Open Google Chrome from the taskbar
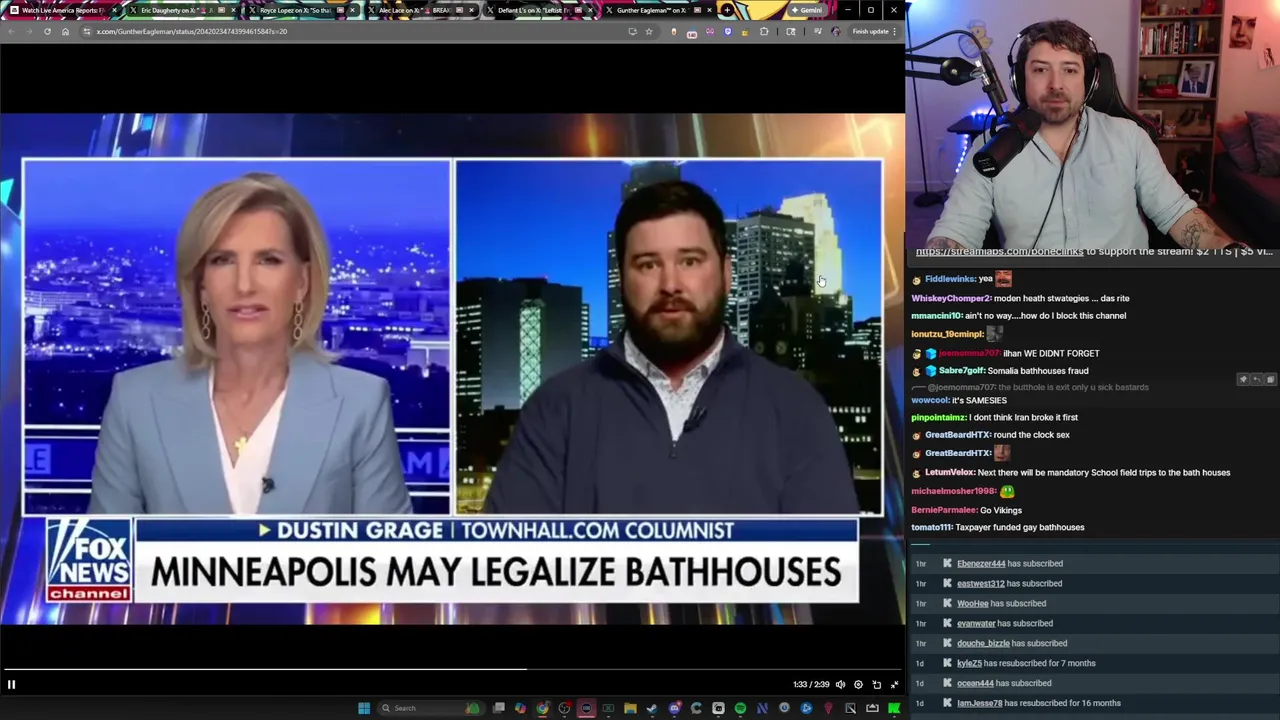 click(x=542, y=708)
